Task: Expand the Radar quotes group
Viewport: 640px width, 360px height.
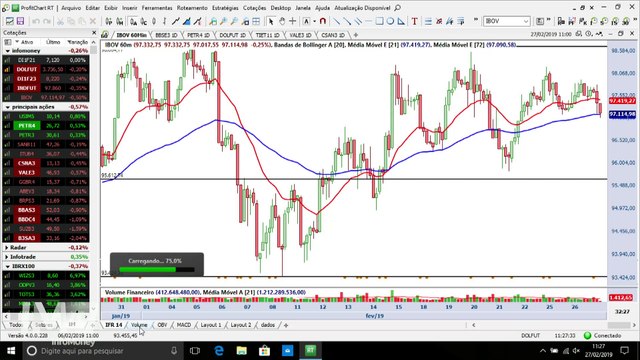Action: click(x=7, y=248)
